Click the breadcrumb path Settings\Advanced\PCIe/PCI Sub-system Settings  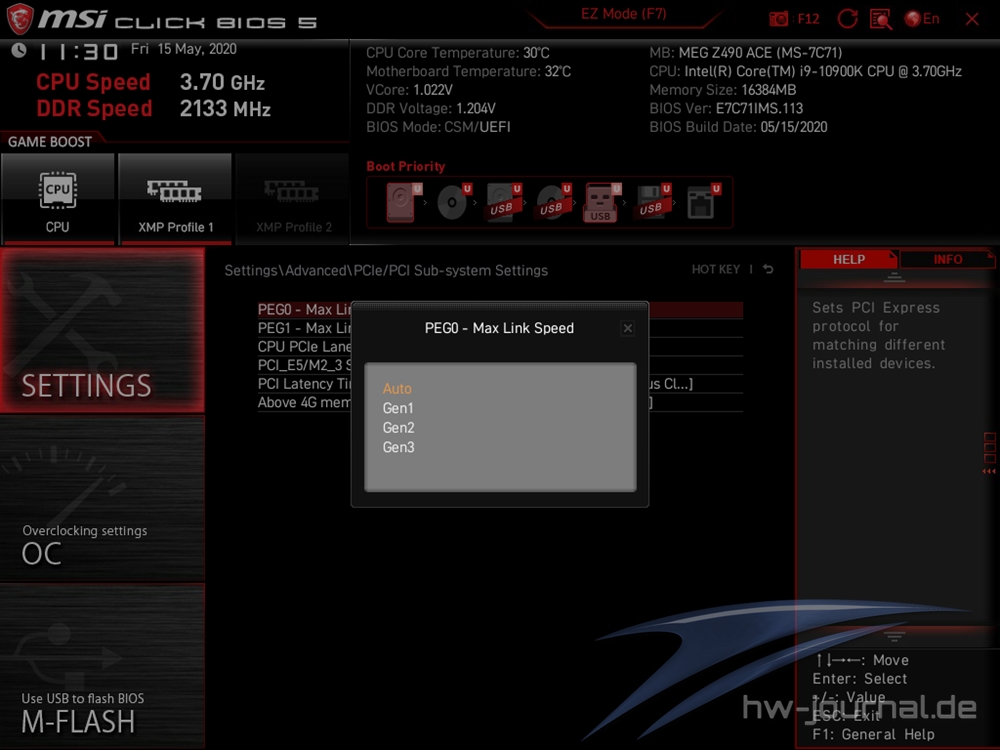[386, 270]
